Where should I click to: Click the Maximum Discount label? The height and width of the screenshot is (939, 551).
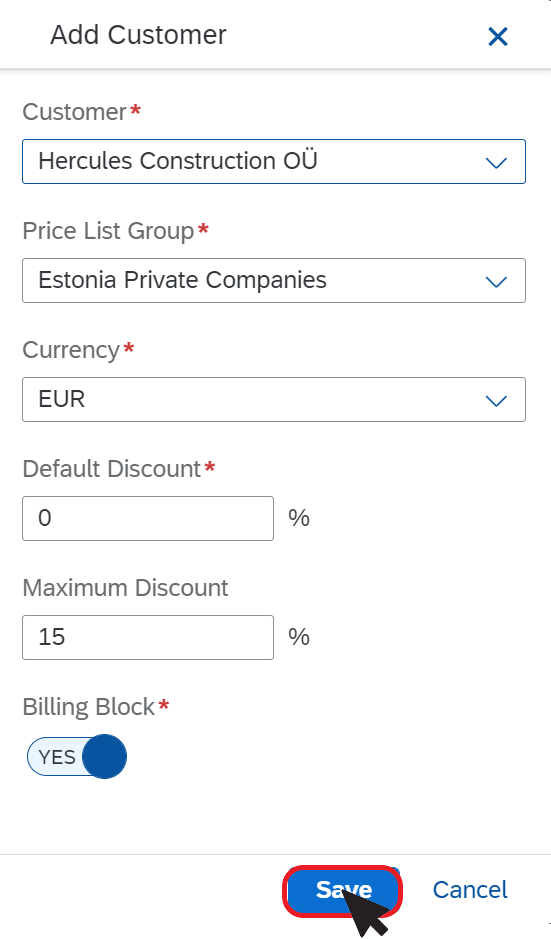pyautogui.click(x=125, y=588)
